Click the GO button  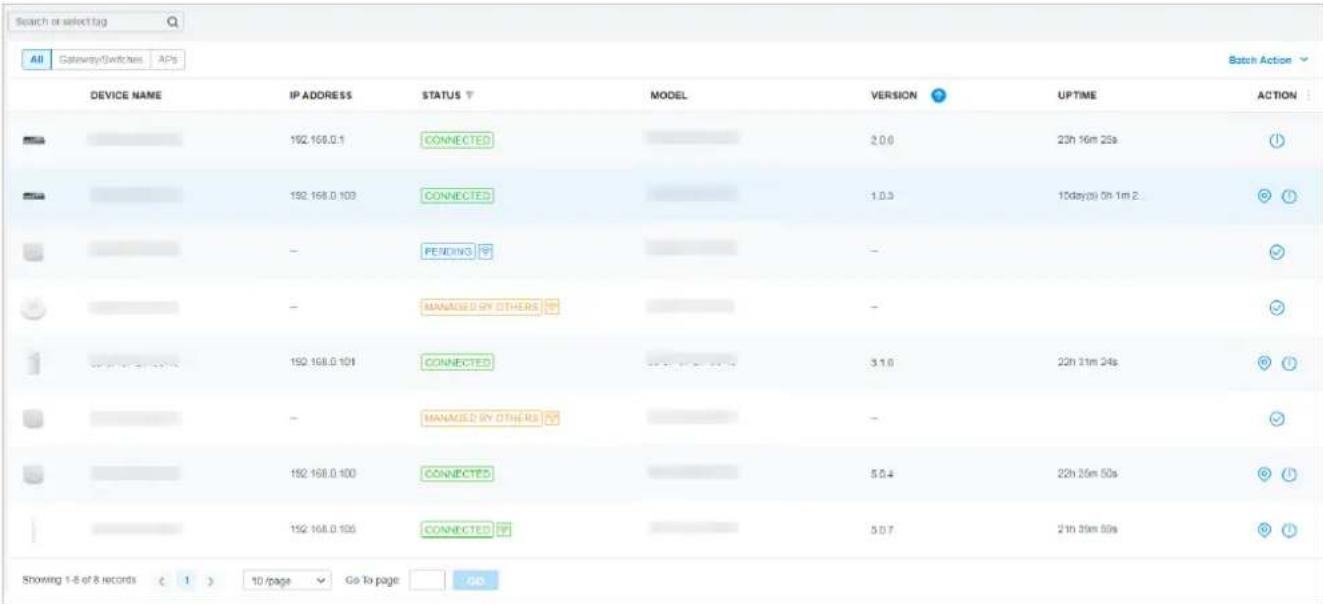475,580
